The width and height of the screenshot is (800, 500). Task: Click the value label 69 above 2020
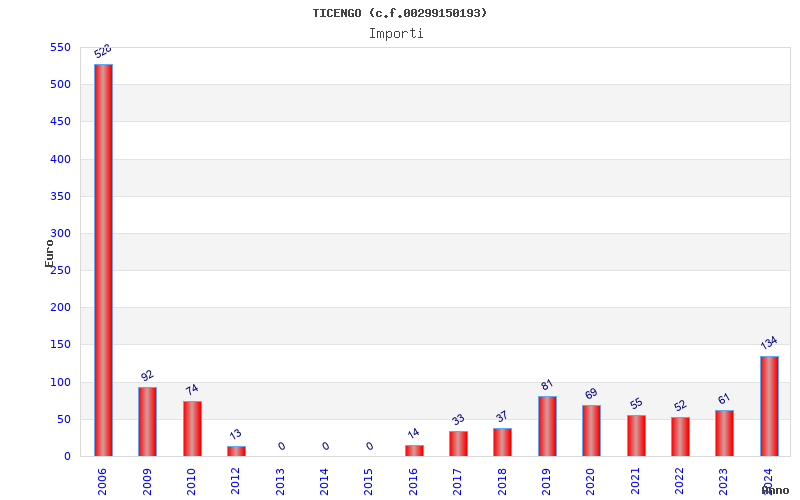[x=591, y=394]
